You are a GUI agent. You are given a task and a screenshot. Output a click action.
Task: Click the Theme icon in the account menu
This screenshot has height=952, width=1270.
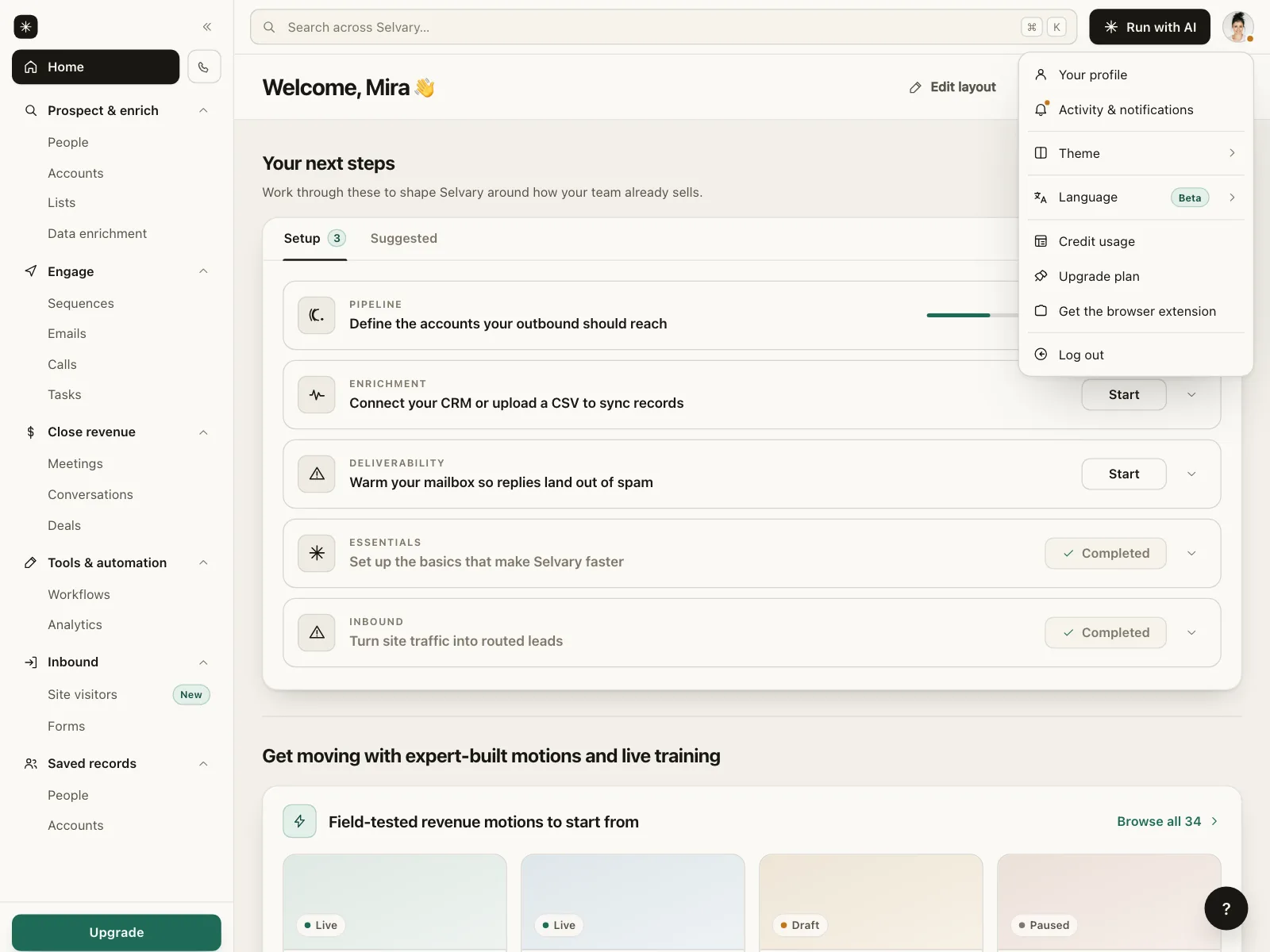(1041, 153)
